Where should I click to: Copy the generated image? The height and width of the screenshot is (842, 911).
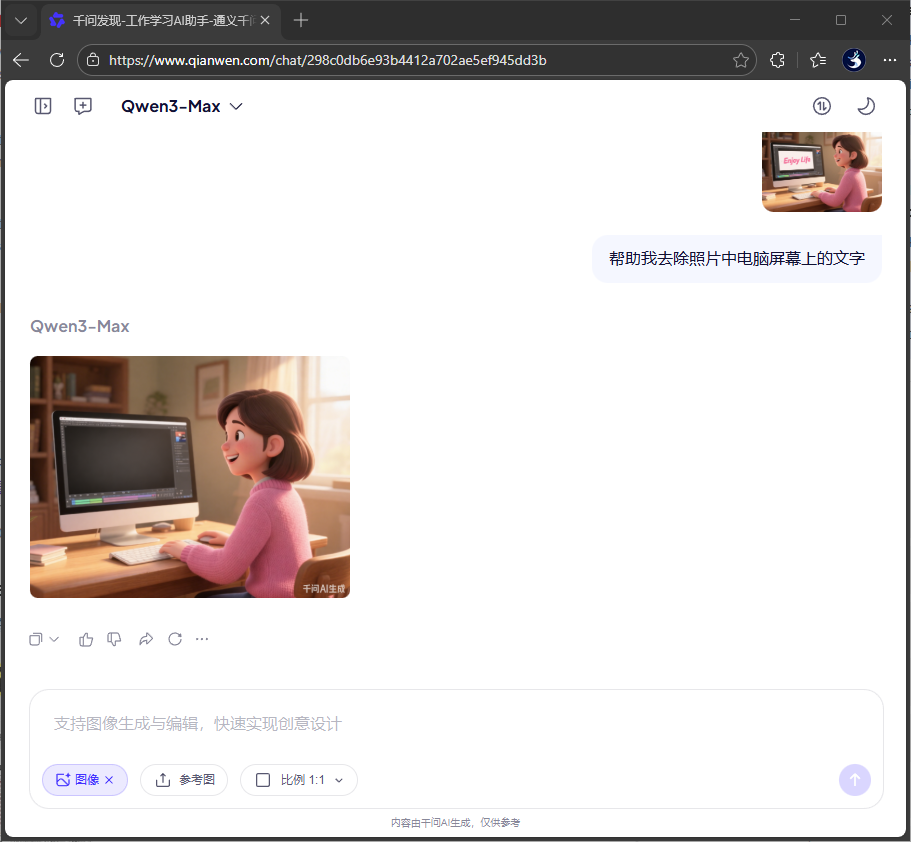(x=36, y=639)
